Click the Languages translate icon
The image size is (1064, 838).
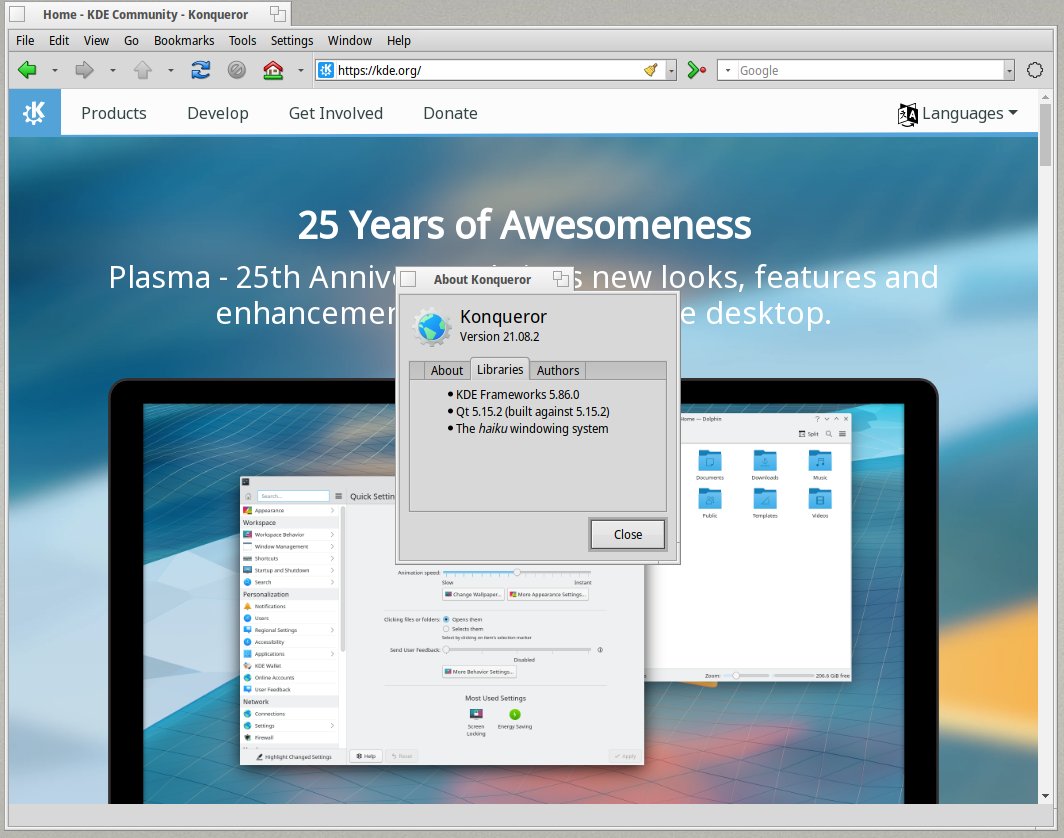click(x=907, y=114)
